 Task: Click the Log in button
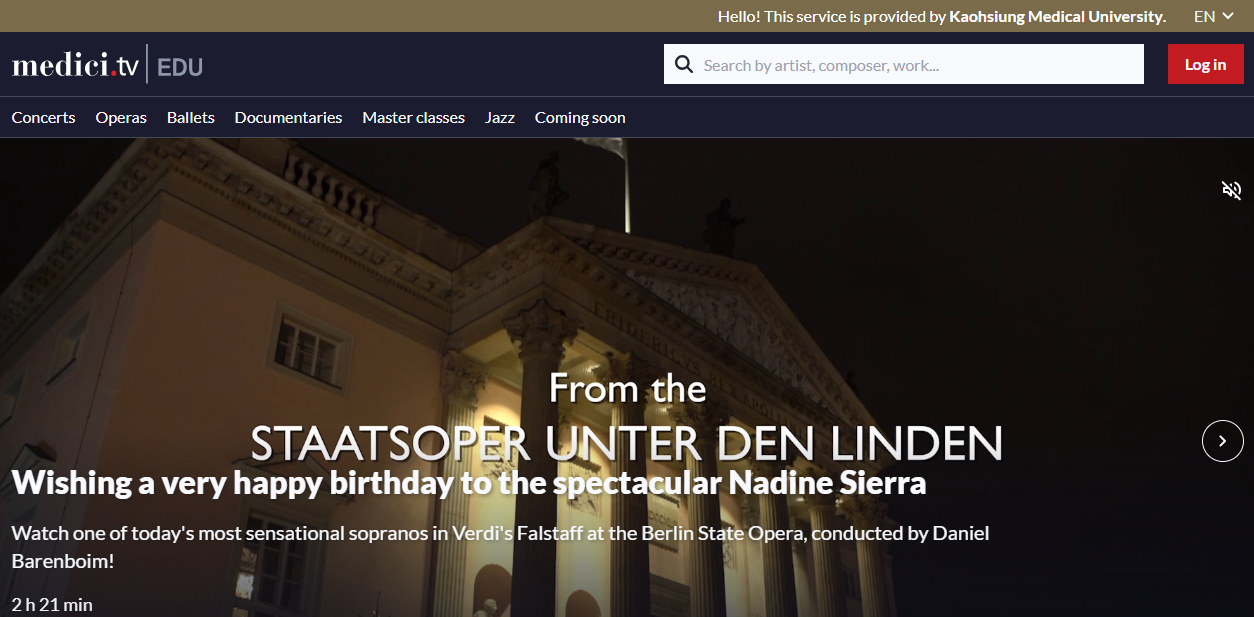1205,64
